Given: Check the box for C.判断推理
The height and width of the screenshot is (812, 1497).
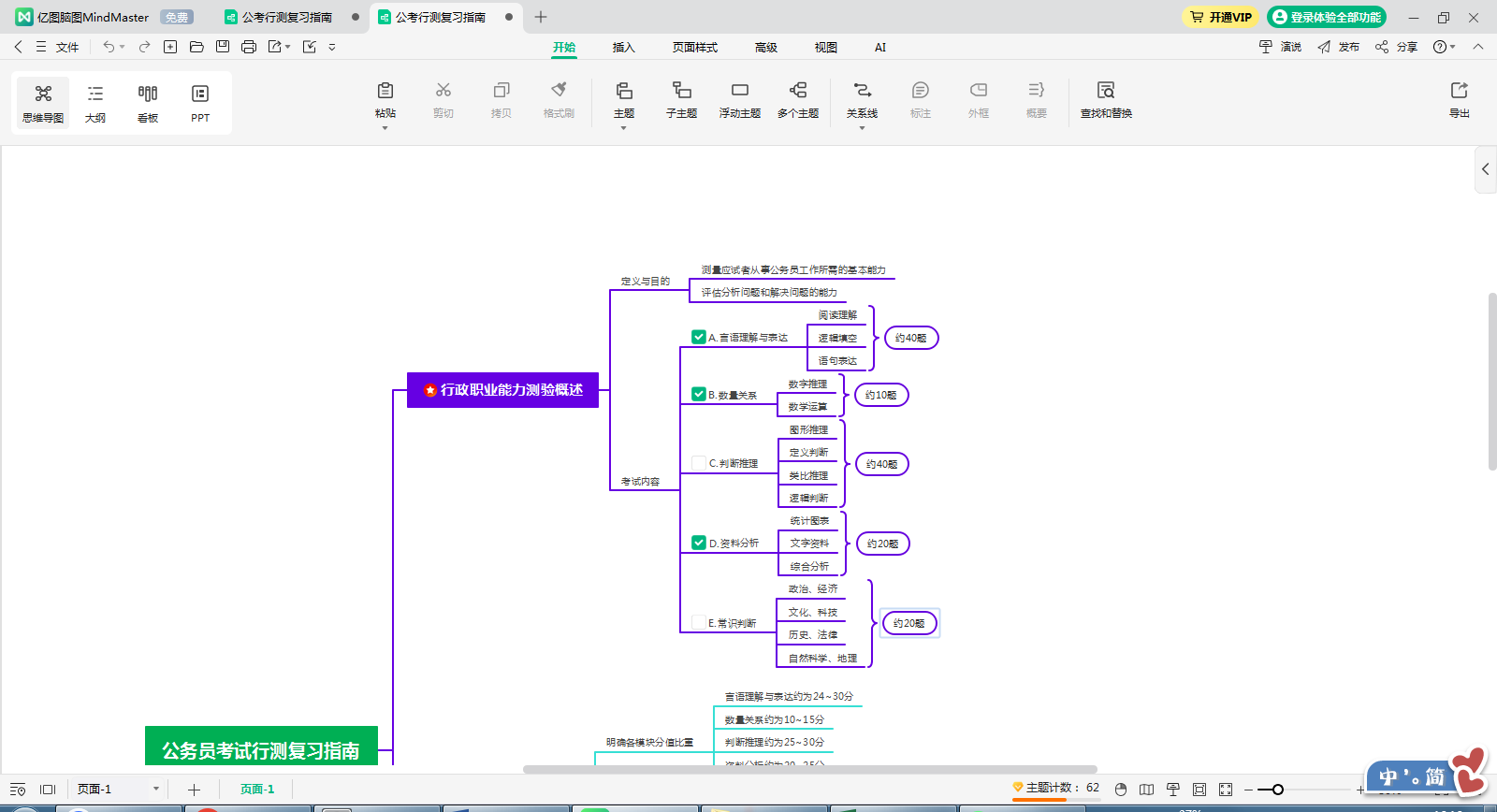Looking at the screenshot, I should coord(699,462).
